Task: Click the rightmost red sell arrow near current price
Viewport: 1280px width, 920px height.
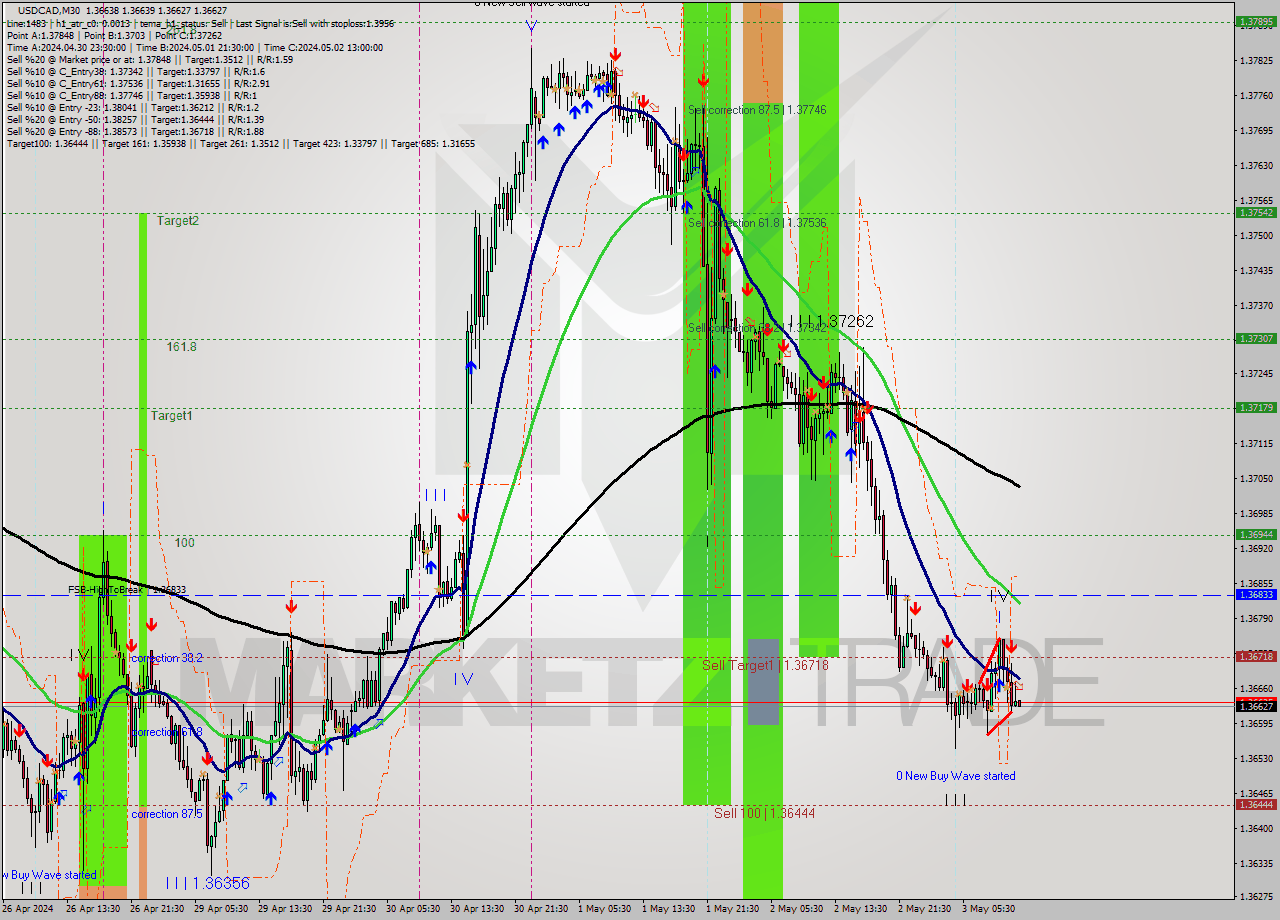Action: (1012, 646)
